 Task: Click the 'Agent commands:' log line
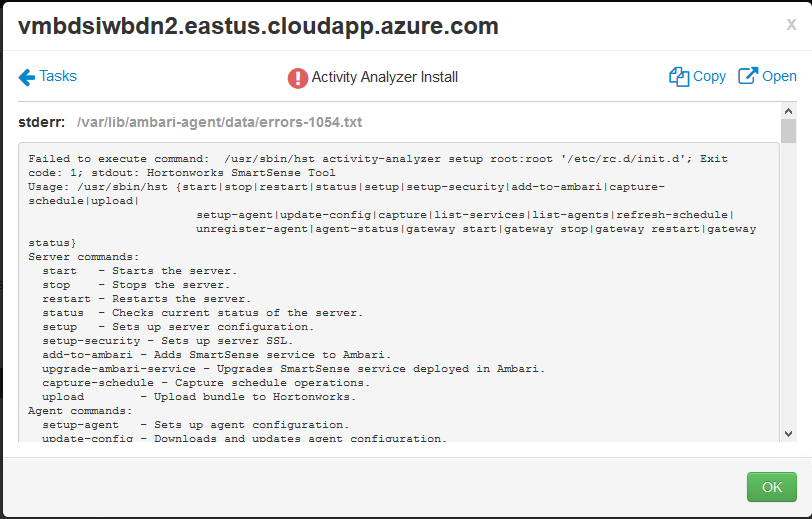tap(81, 411)
